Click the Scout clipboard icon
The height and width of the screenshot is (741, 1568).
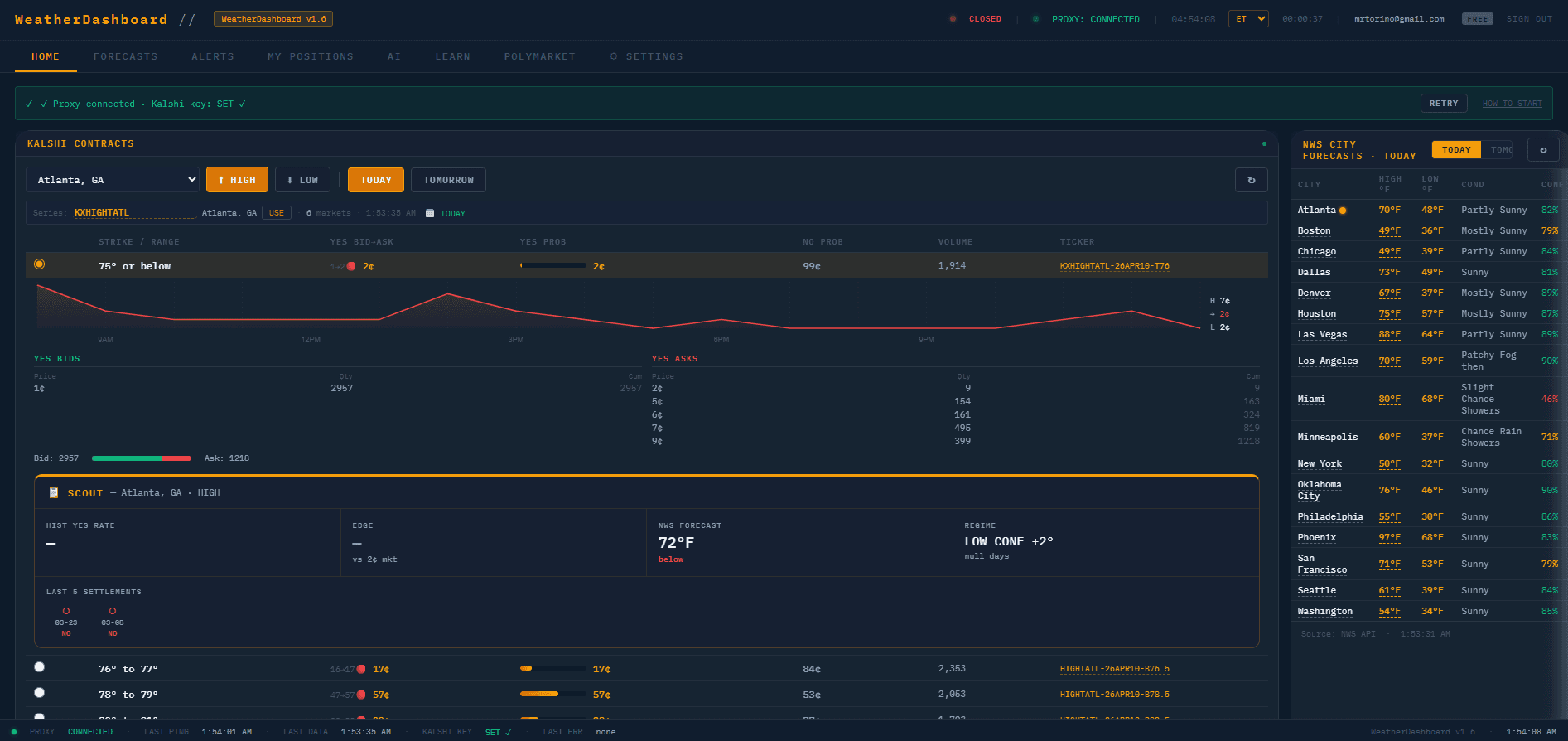(54, 492)
